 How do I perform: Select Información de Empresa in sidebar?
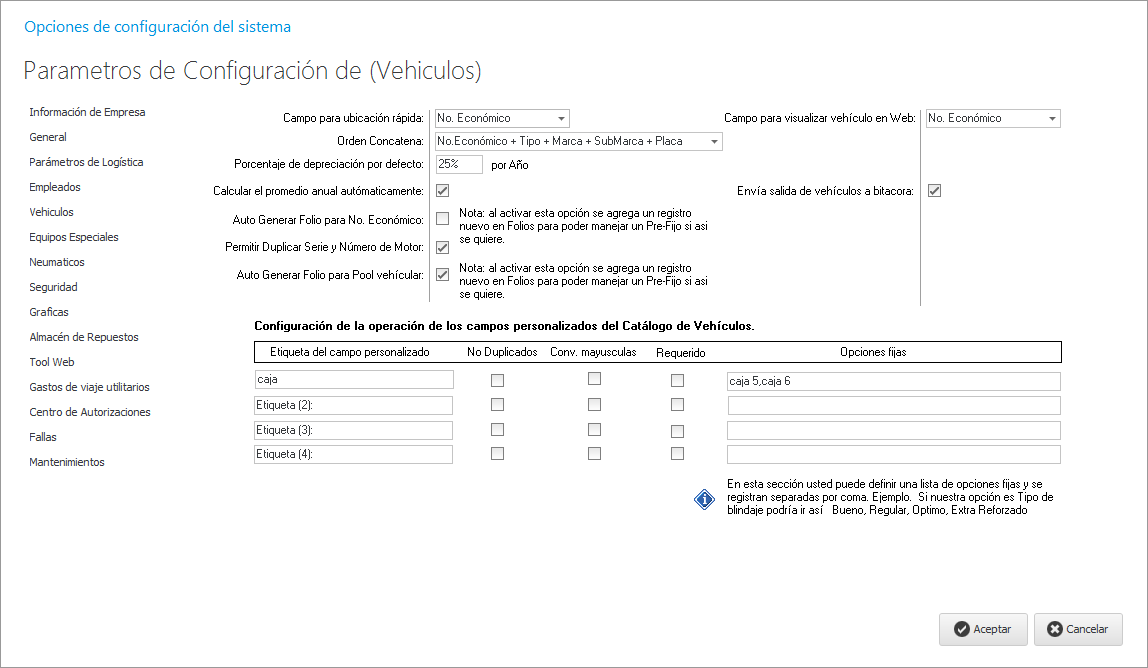pyautogui.click(x=87, y=112)
